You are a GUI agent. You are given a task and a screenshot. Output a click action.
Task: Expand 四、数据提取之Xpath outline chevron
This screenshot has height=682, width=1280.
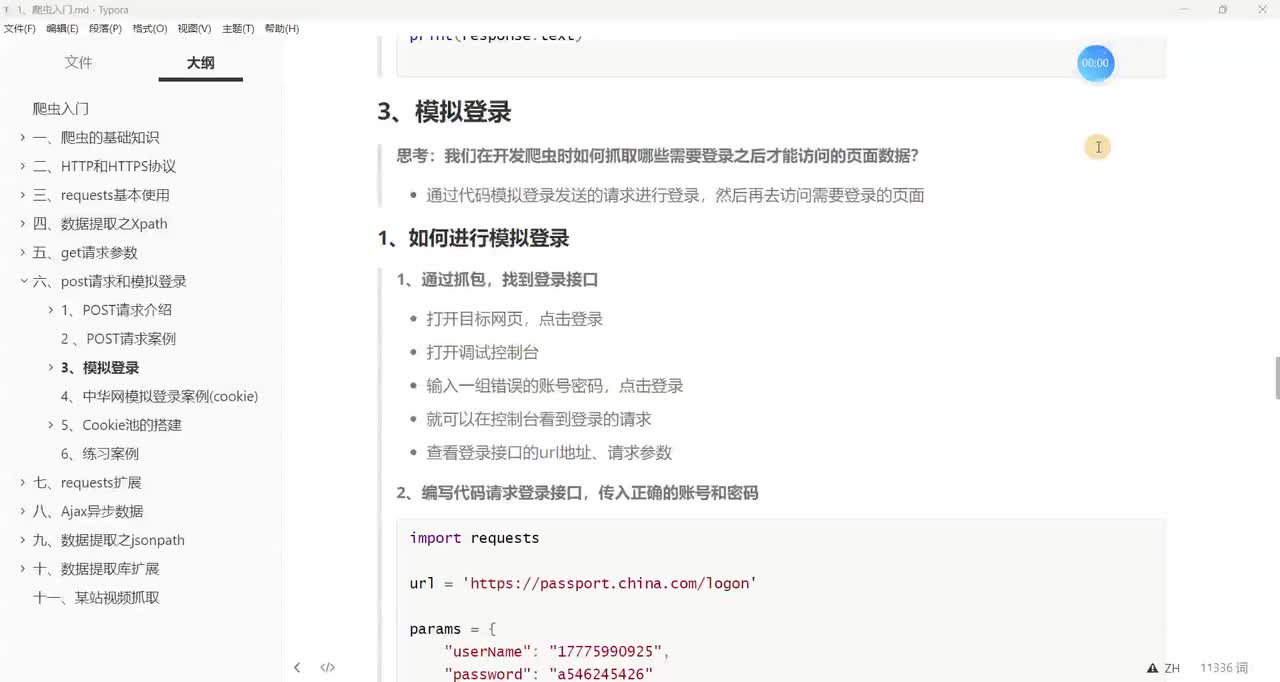tap(23, 223)
